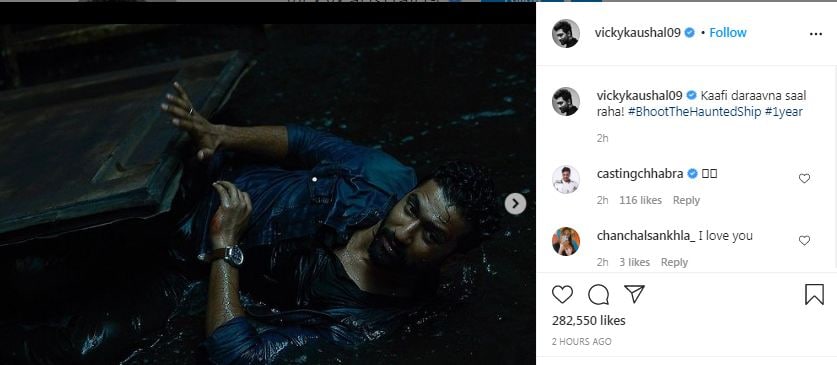Save the post with the bookmark icon
This screenshot has height=365, width=837.
(814, 295)
